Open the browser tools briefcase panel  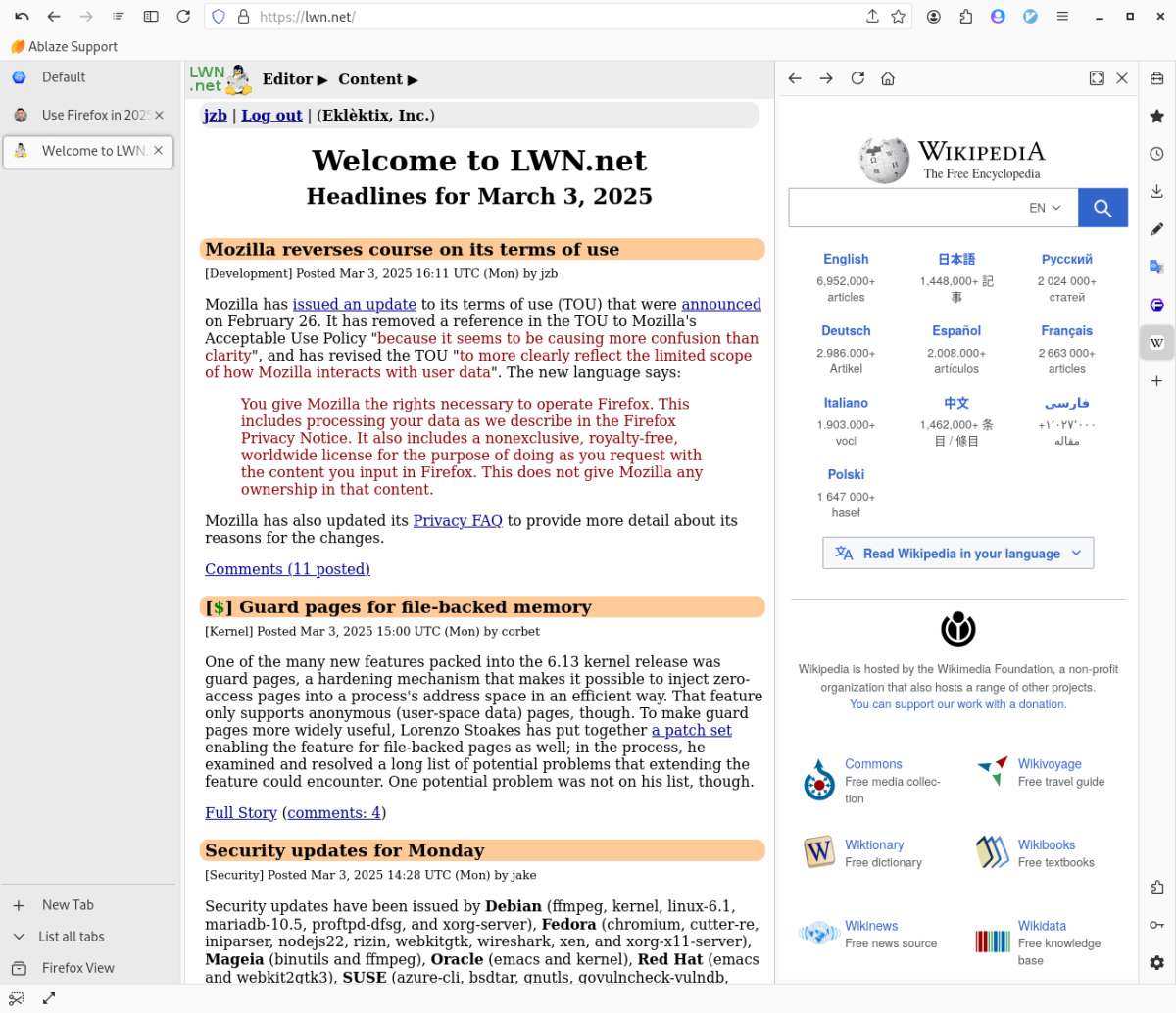[1156, 78]
